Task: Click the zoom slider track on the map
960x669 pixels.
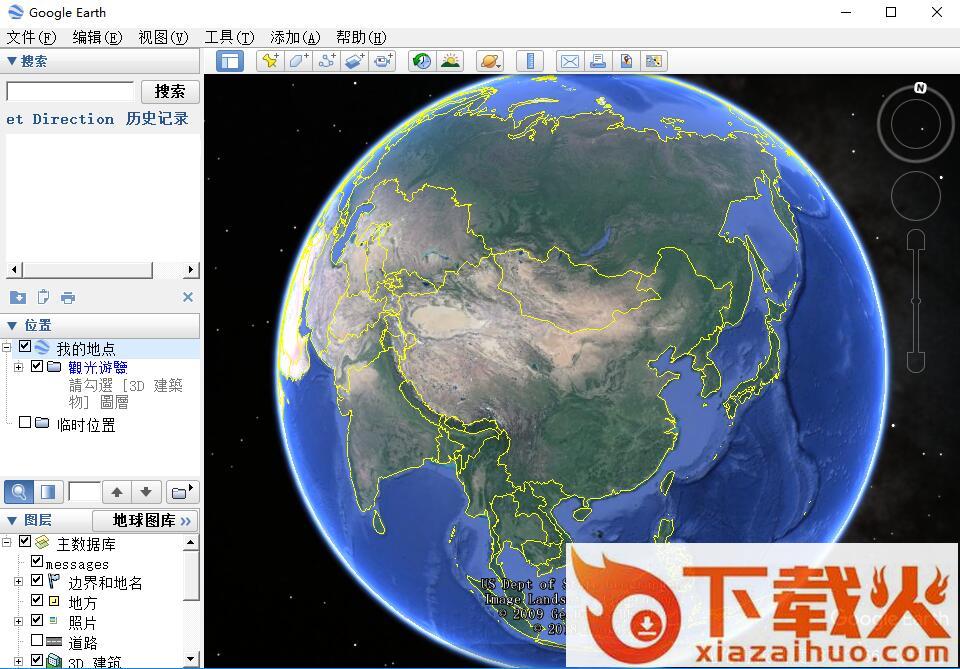Action: tap(916, 301)
